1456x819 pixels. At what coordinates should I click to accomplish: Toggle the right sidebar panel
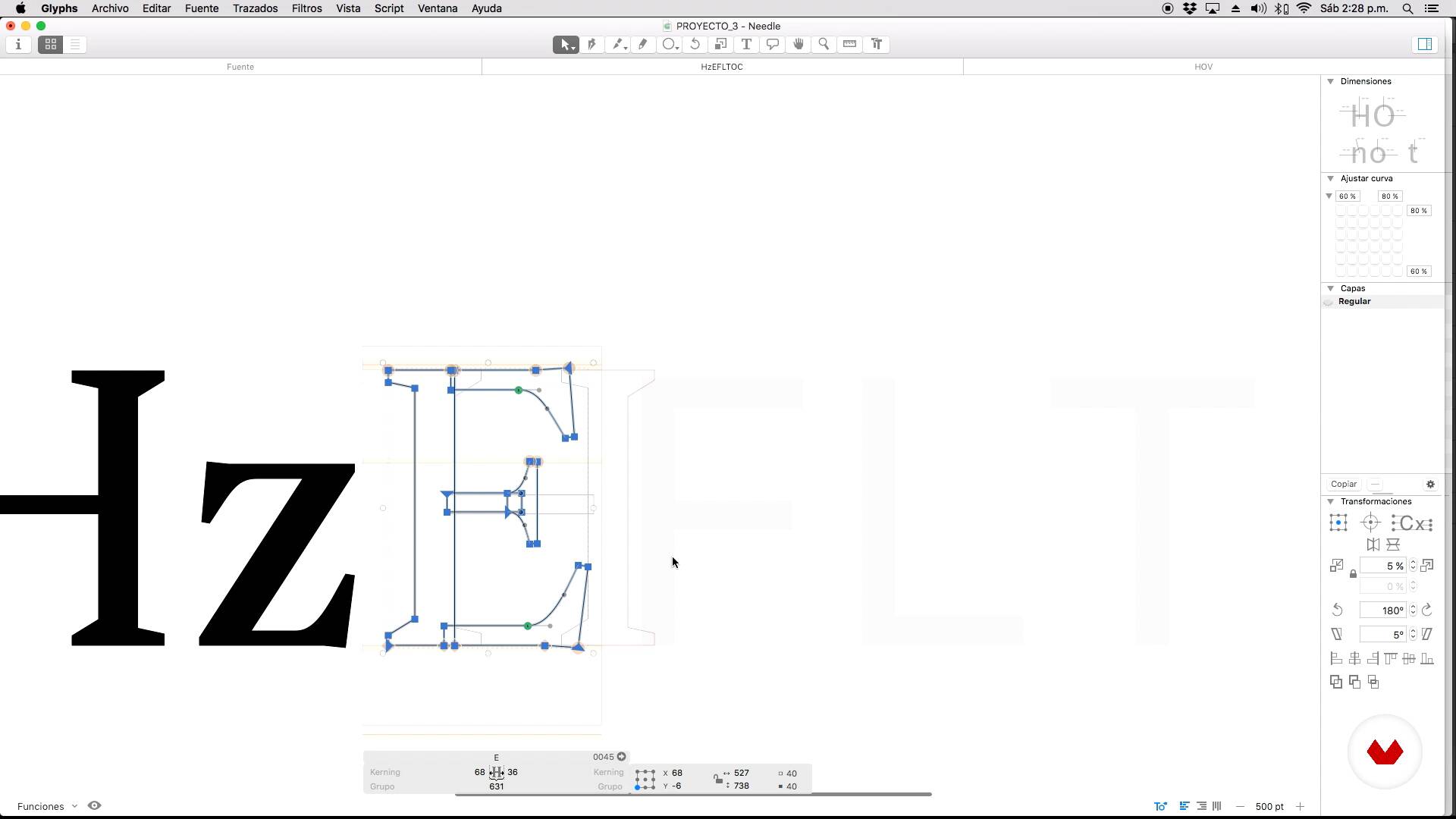[x=1425, y=45]
